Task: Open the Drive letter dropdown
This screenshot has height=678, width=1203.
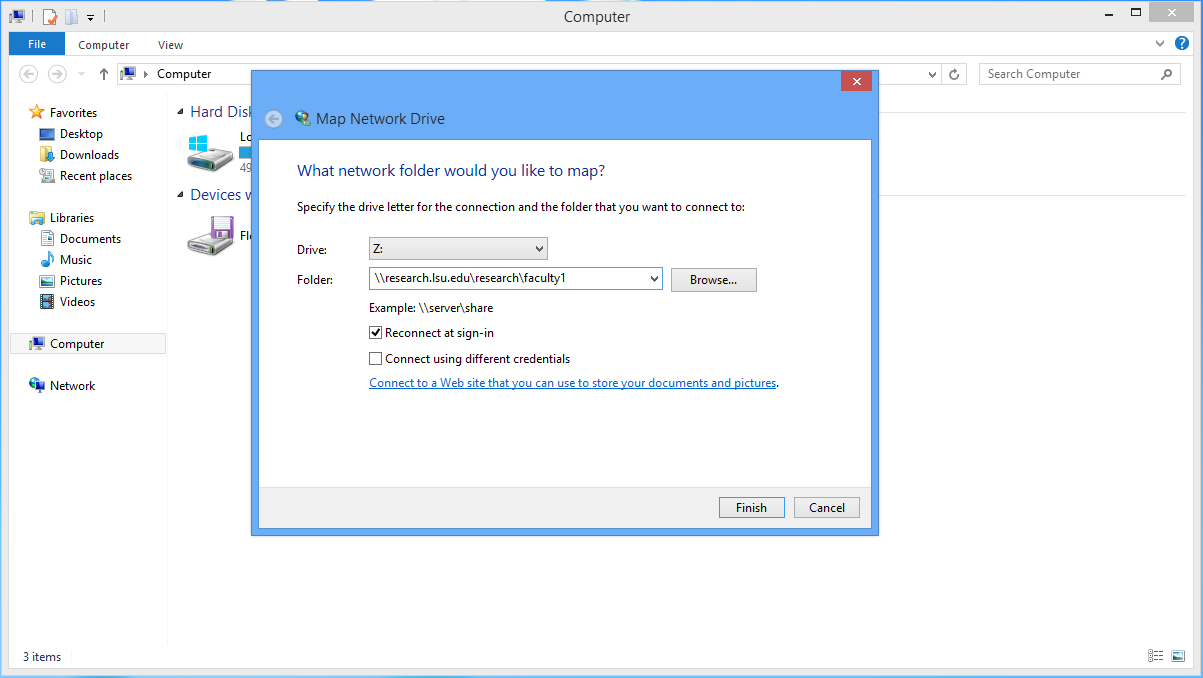Action: pos(538,248)
